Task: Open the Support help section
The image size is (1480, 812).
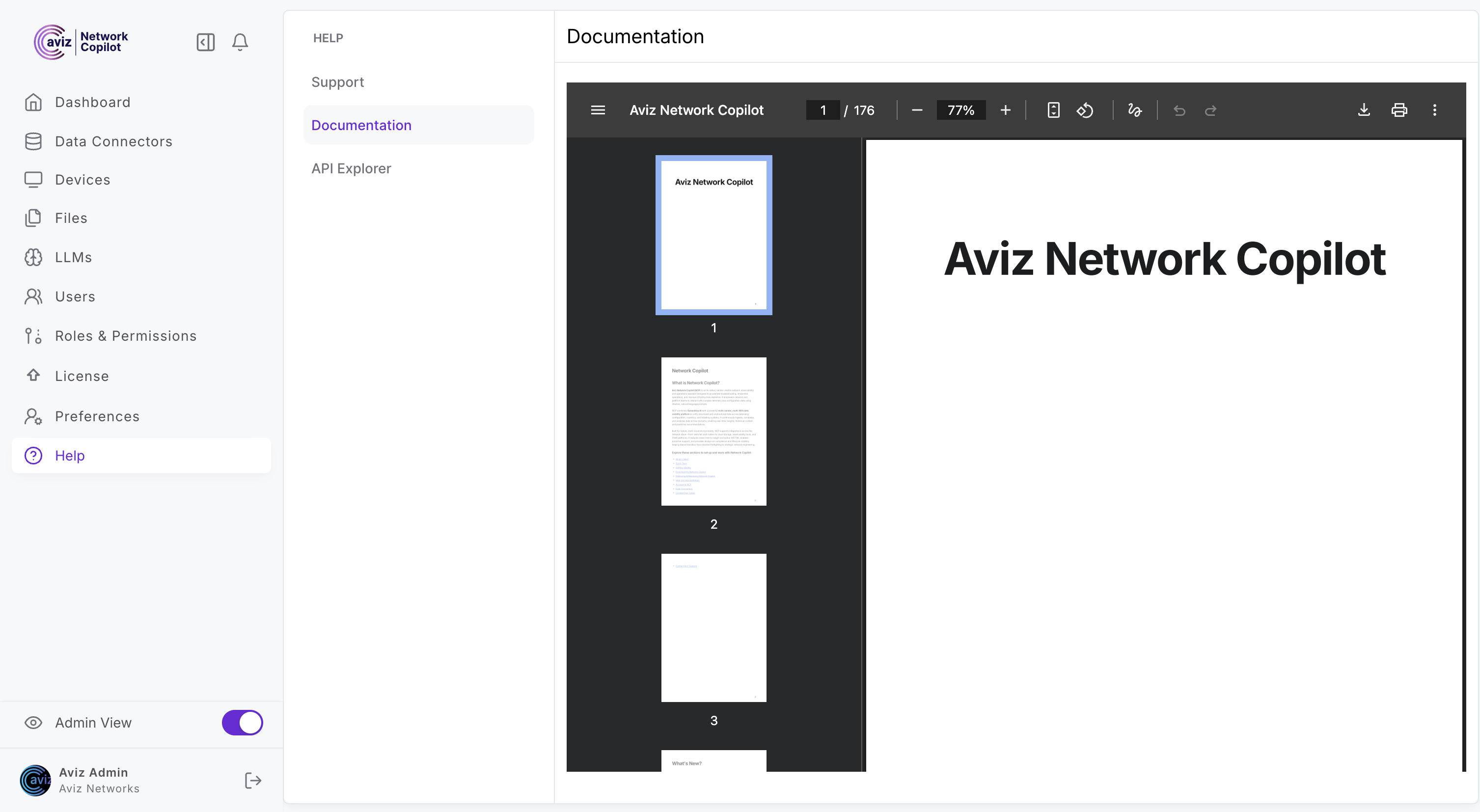Action: point(337,82)
